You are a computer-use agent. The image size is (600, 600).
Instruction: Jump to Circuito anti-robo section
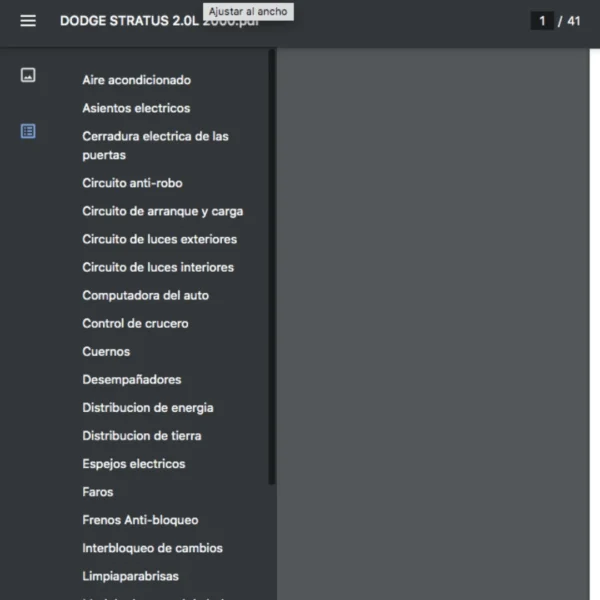(132, 183)
